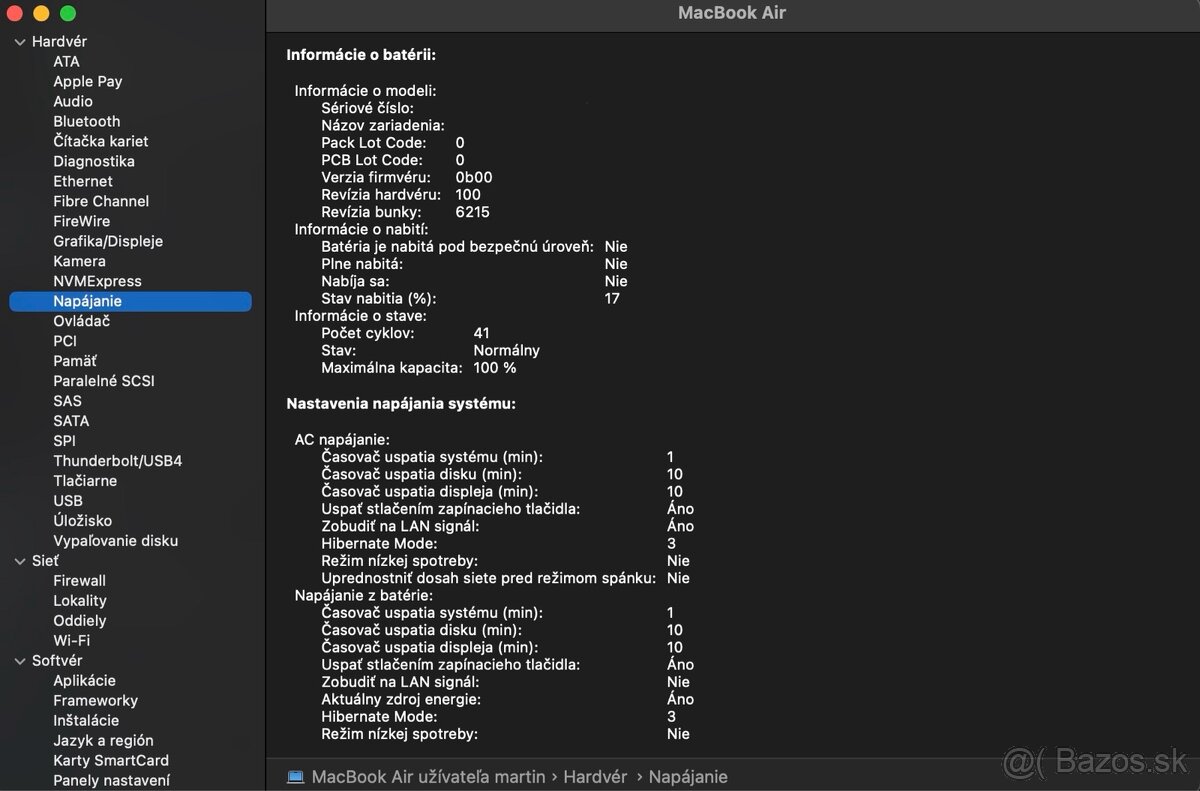This screenshot has height=791, width=1200.
Task: Open the Inštalácie software entry
Action: pos(85,721)
